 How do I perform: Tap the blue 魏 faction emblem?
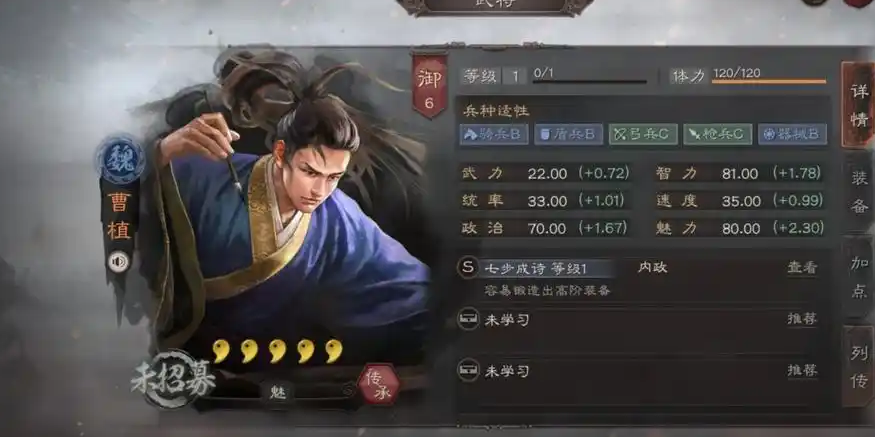(120, 161)
